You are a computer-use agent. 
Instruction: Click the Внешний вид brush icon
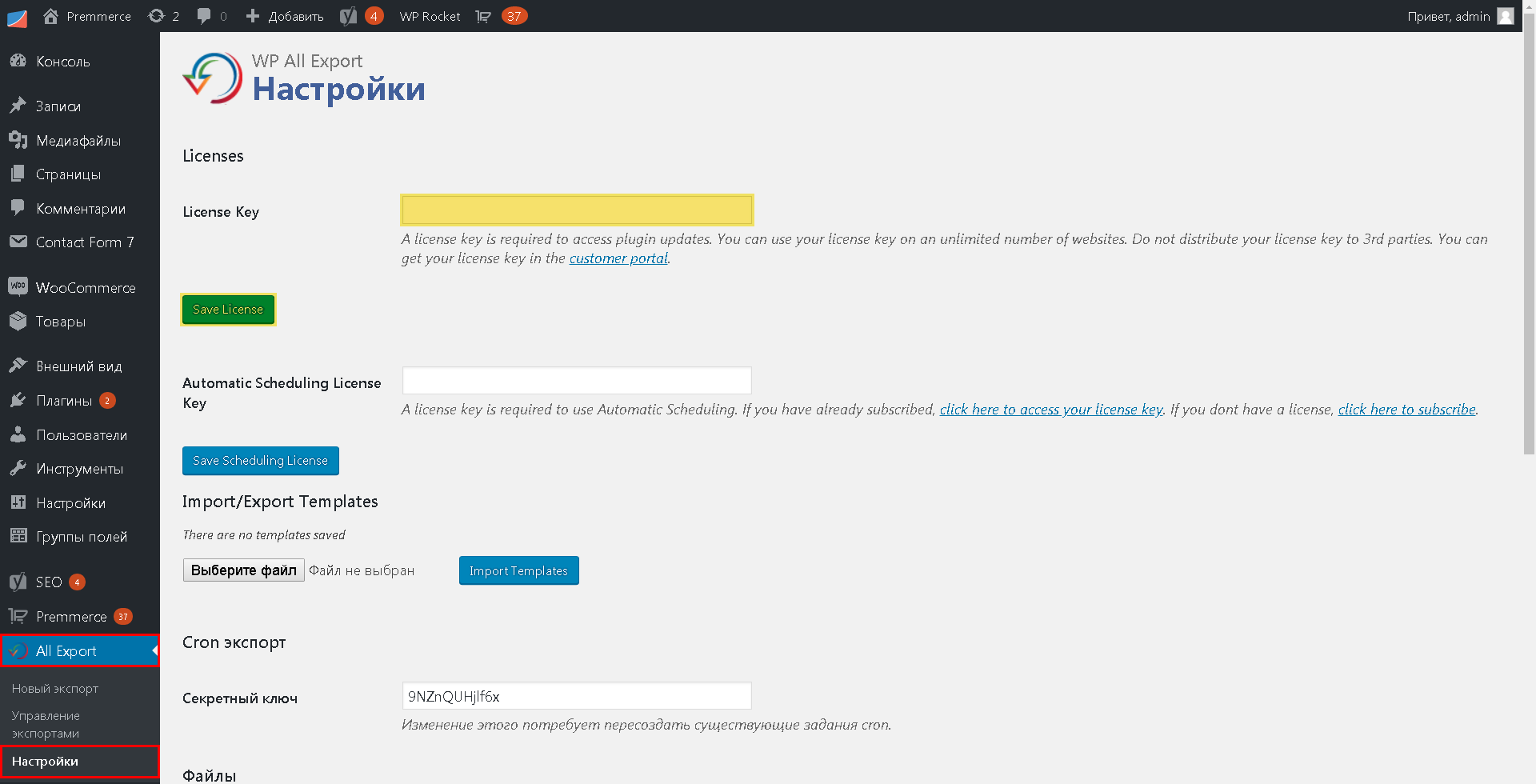18,366
